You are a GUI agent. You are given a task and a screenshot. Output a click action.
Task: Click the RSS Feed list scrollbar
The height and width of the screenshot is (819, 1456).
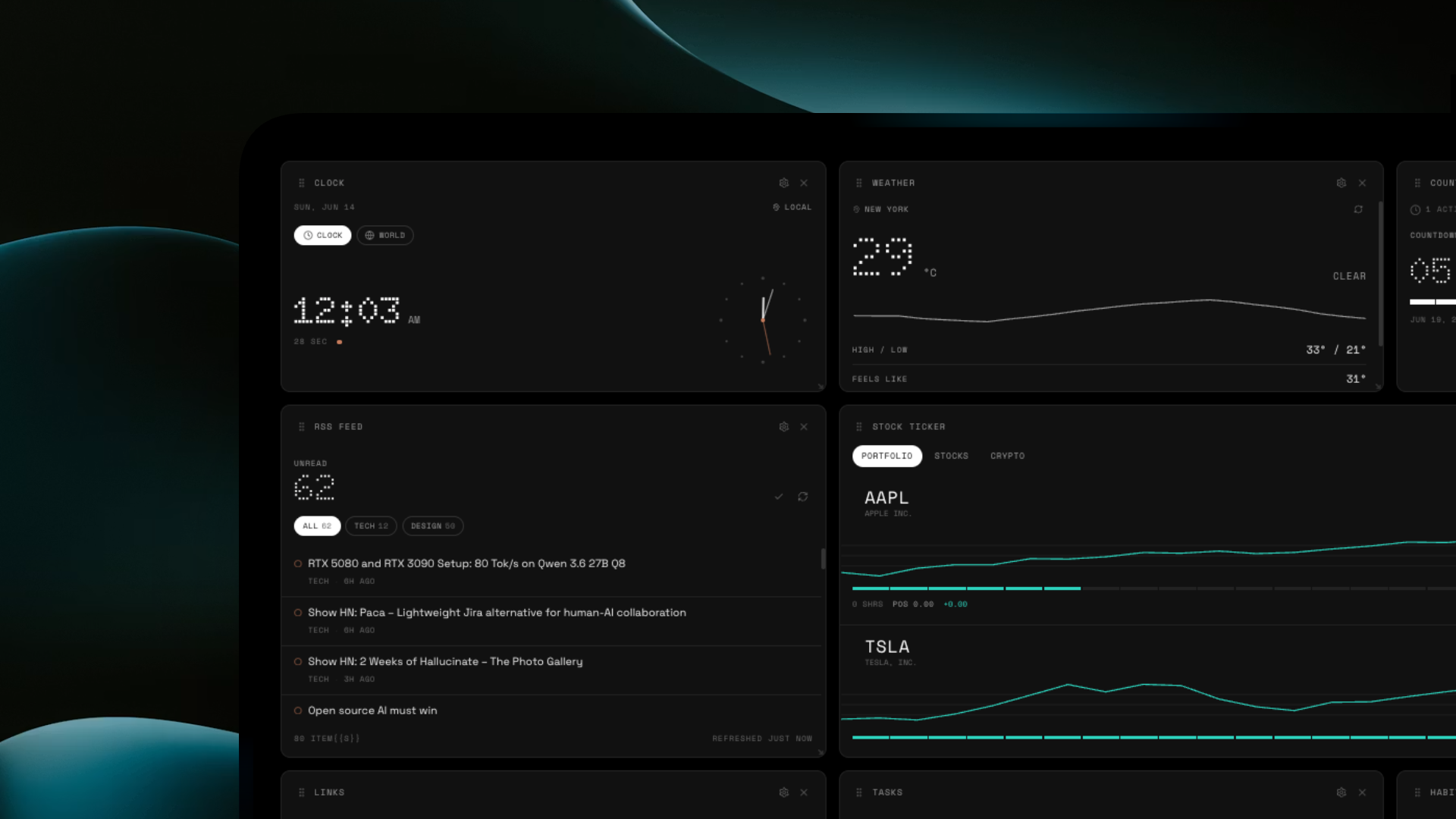823,559
